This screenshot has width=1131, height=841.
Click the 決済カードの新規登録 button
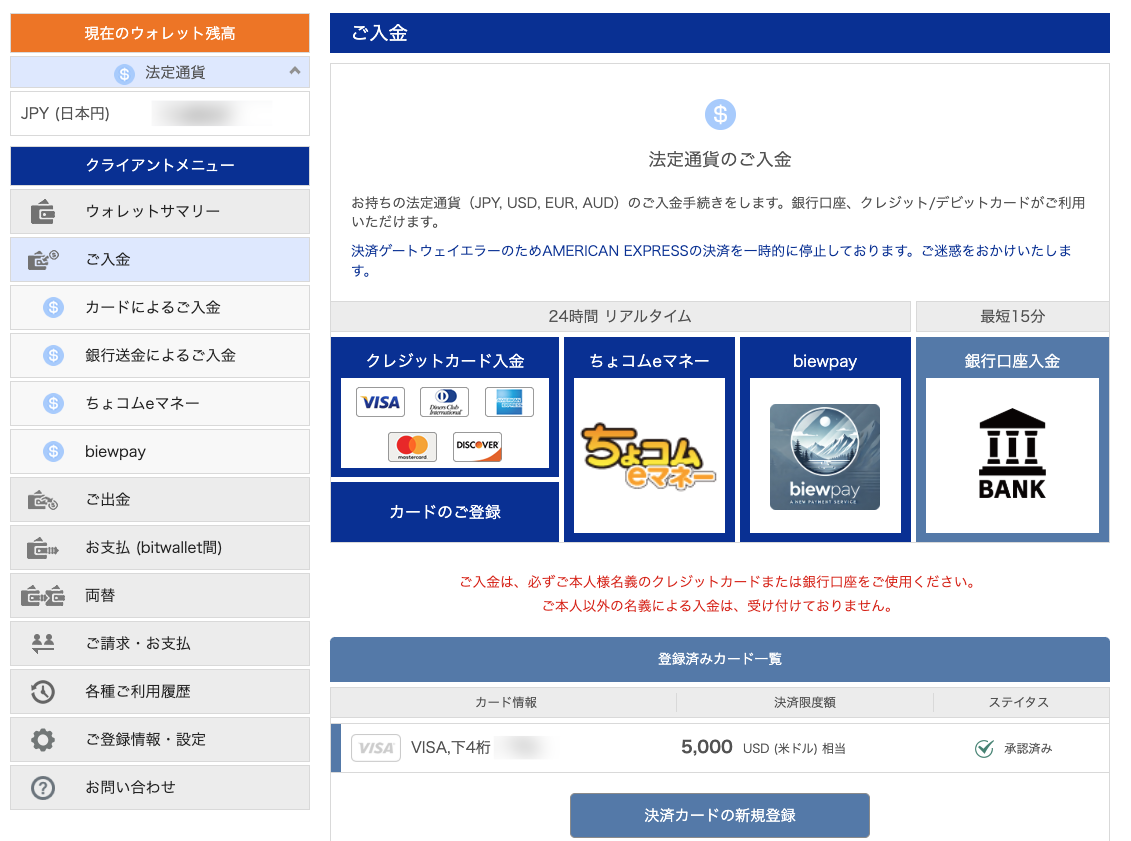pyautogui.click(x=719, y=815)
